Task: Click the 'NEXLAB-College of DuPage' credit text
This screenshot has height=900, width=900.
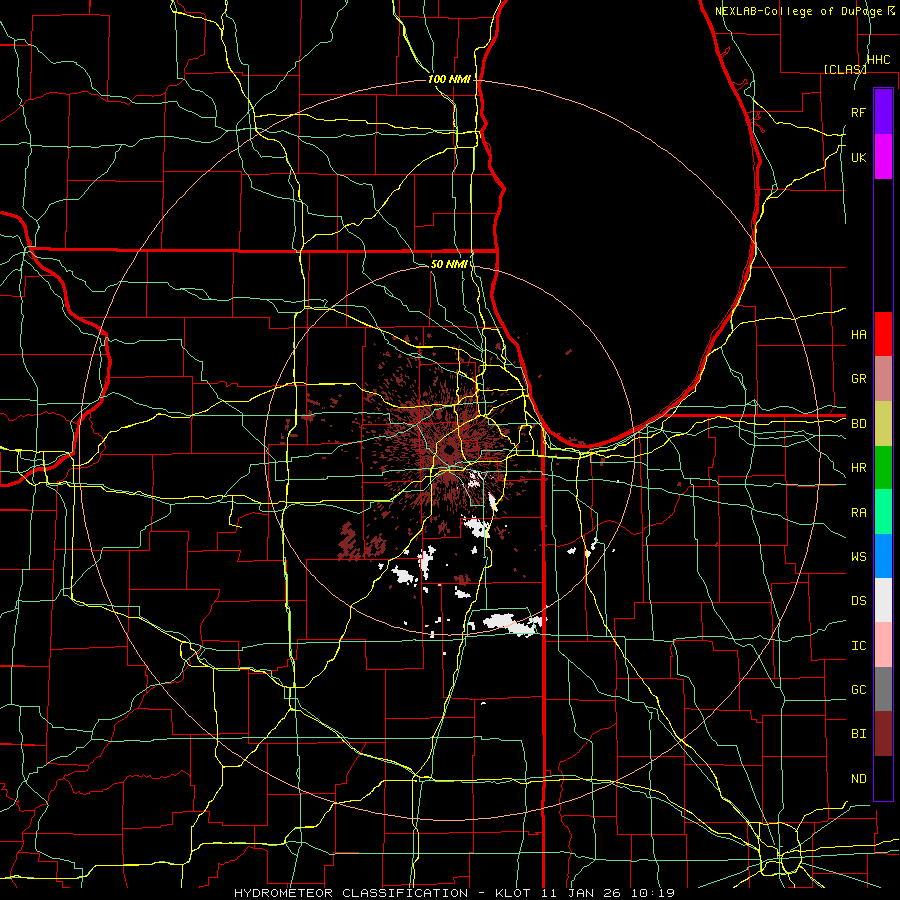Action: tap(800, 11)
